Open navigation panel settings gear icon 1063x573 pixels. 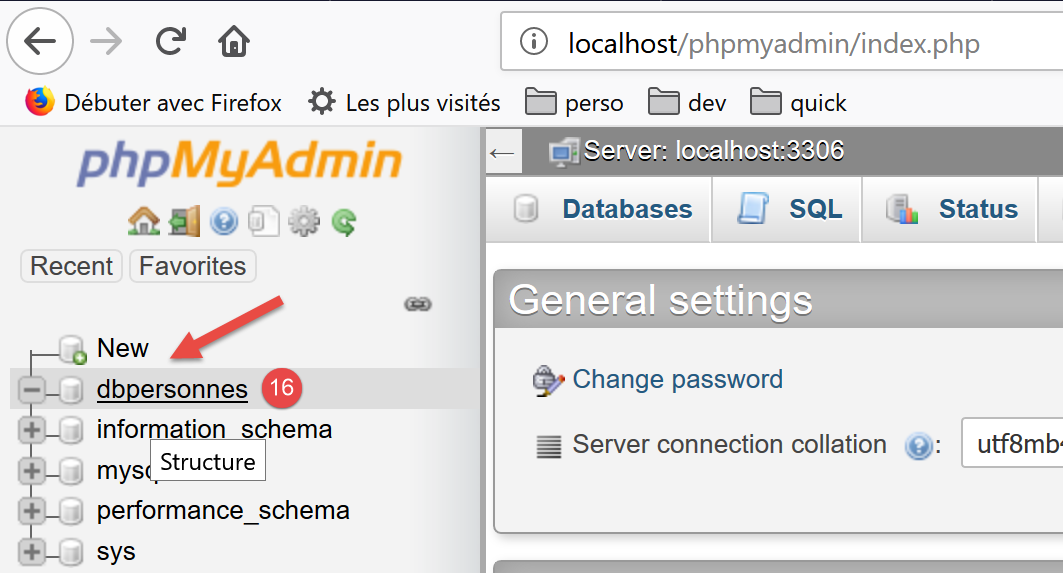[303, 221]
